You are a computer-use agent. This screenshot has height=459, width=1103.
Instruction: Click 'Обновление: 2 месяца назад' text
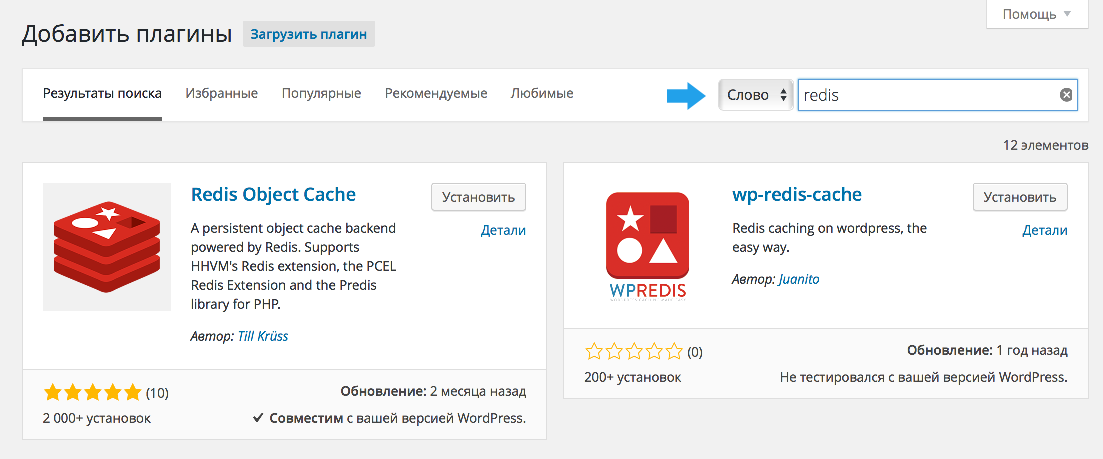433,392
